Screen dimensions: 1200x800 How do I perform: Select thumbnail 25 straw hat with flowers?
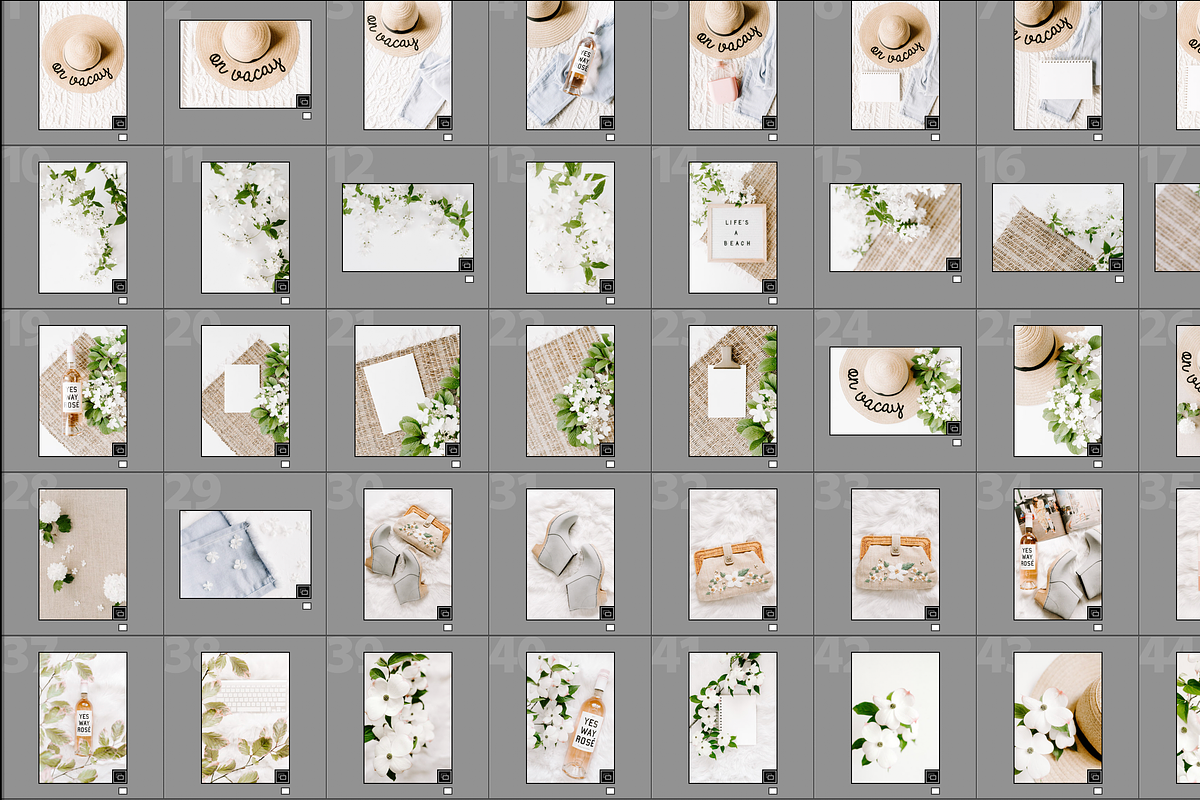(x=1058, y=391)
